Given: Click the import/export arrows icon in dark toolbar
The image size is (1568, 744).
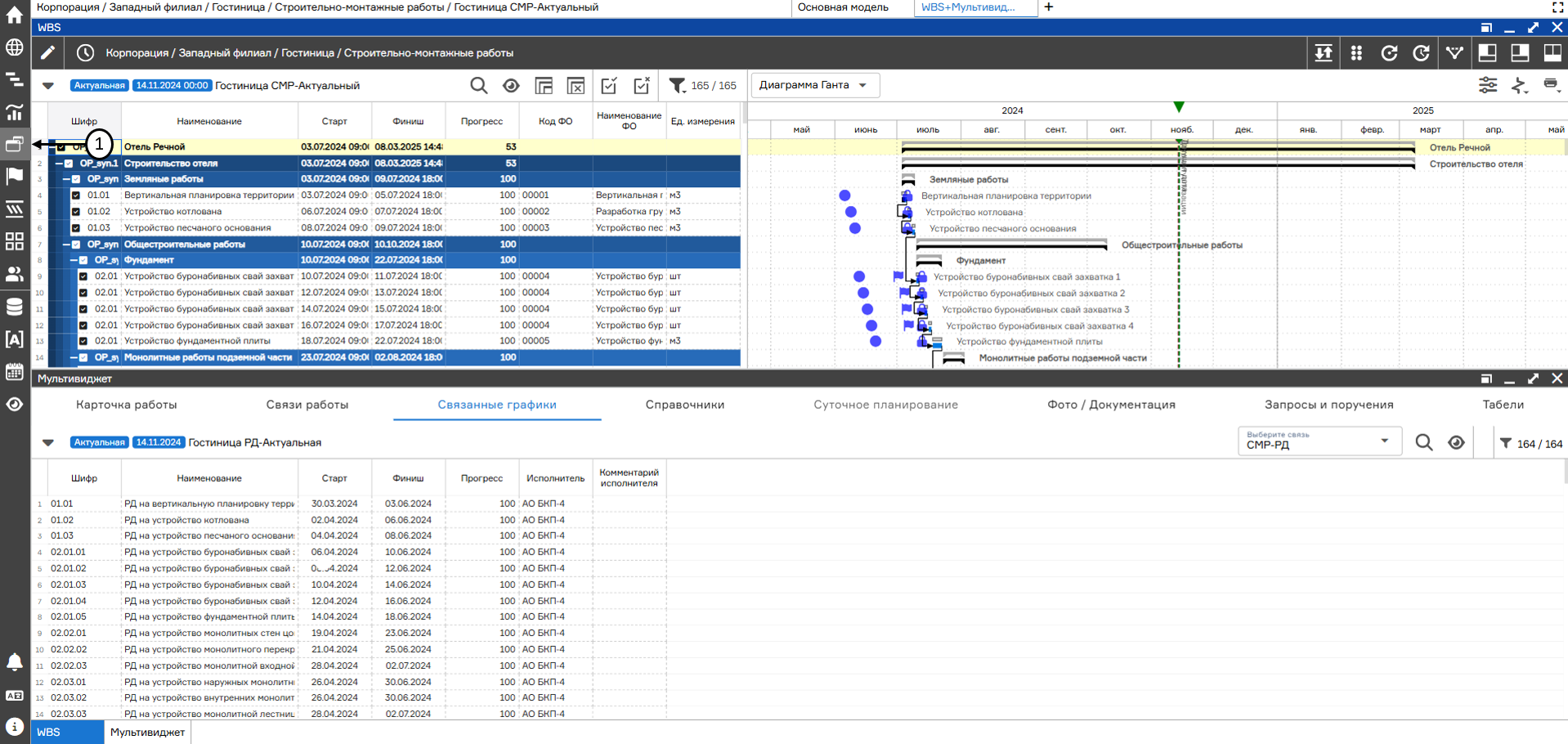Looking at the screenshot, I should 1324,53.
